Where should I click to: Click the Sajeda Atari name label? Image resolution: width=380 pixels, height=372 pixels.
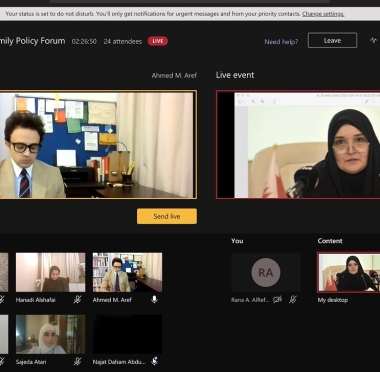tap(31, 362)
